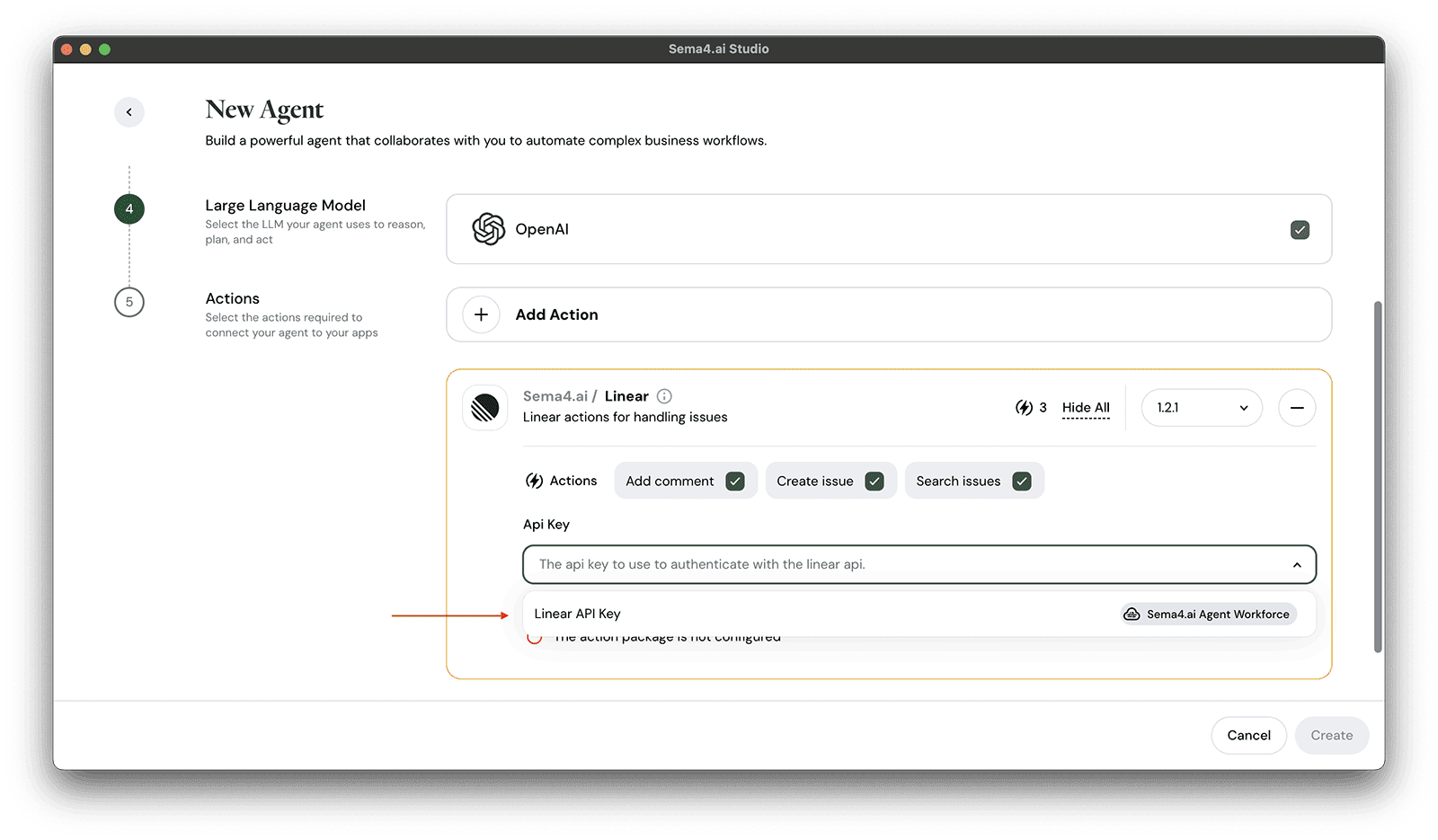Click the lightning bolt action count icon

tap(1024, 408)
